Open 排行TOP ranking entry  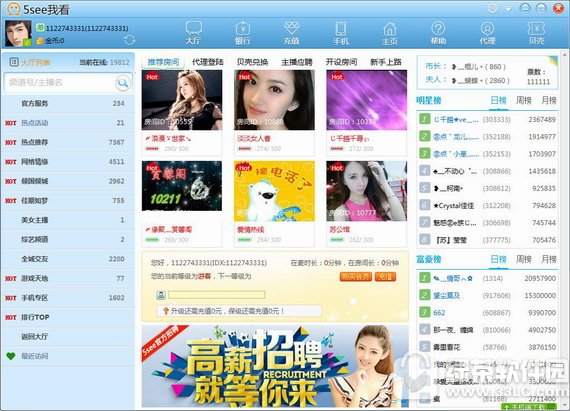(x=68, y=317)
